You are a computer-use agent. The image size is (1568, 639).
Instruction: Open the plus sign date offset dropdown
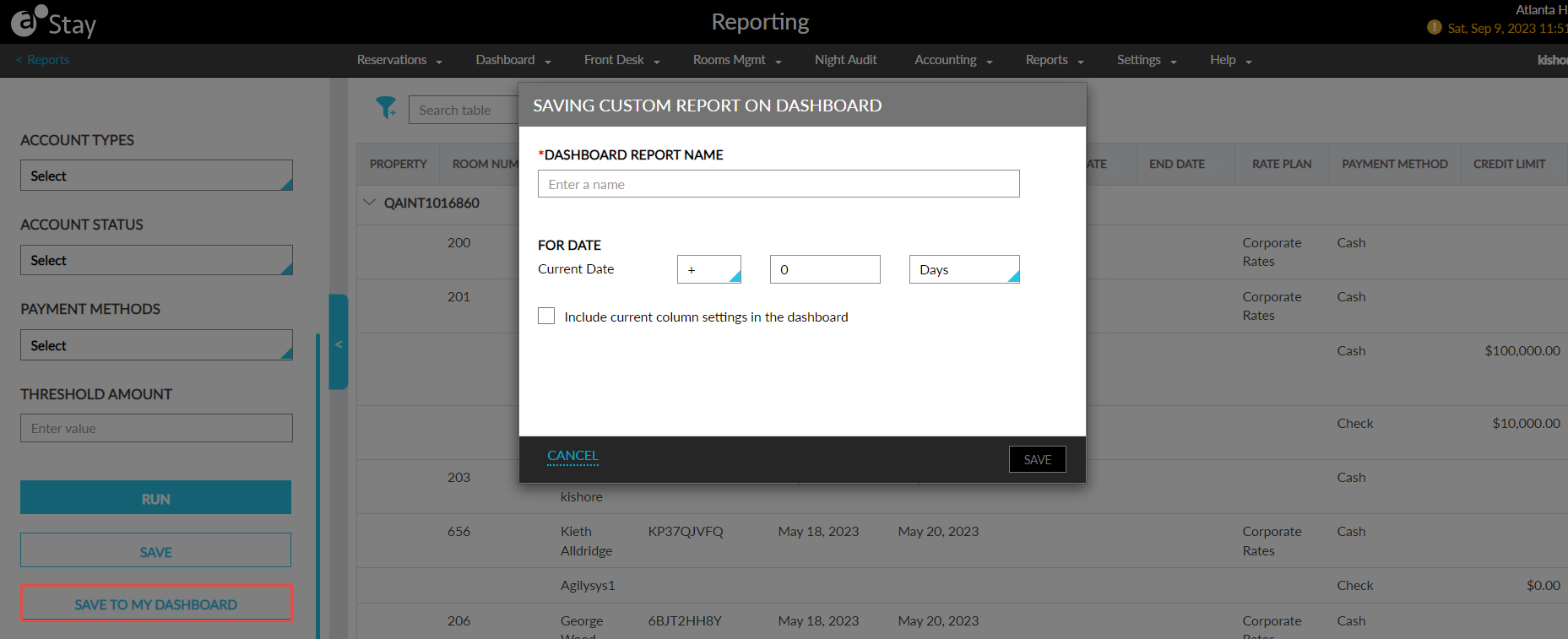point(709,269)
